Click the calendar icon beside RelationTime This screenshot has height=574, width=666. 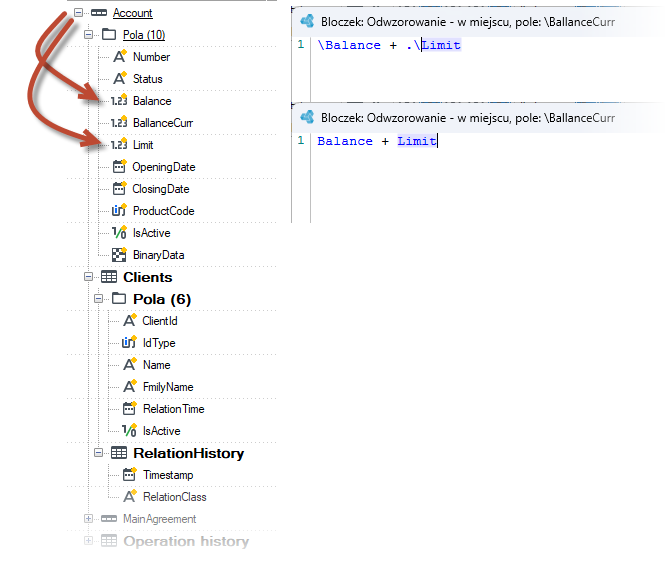[130, 408]
